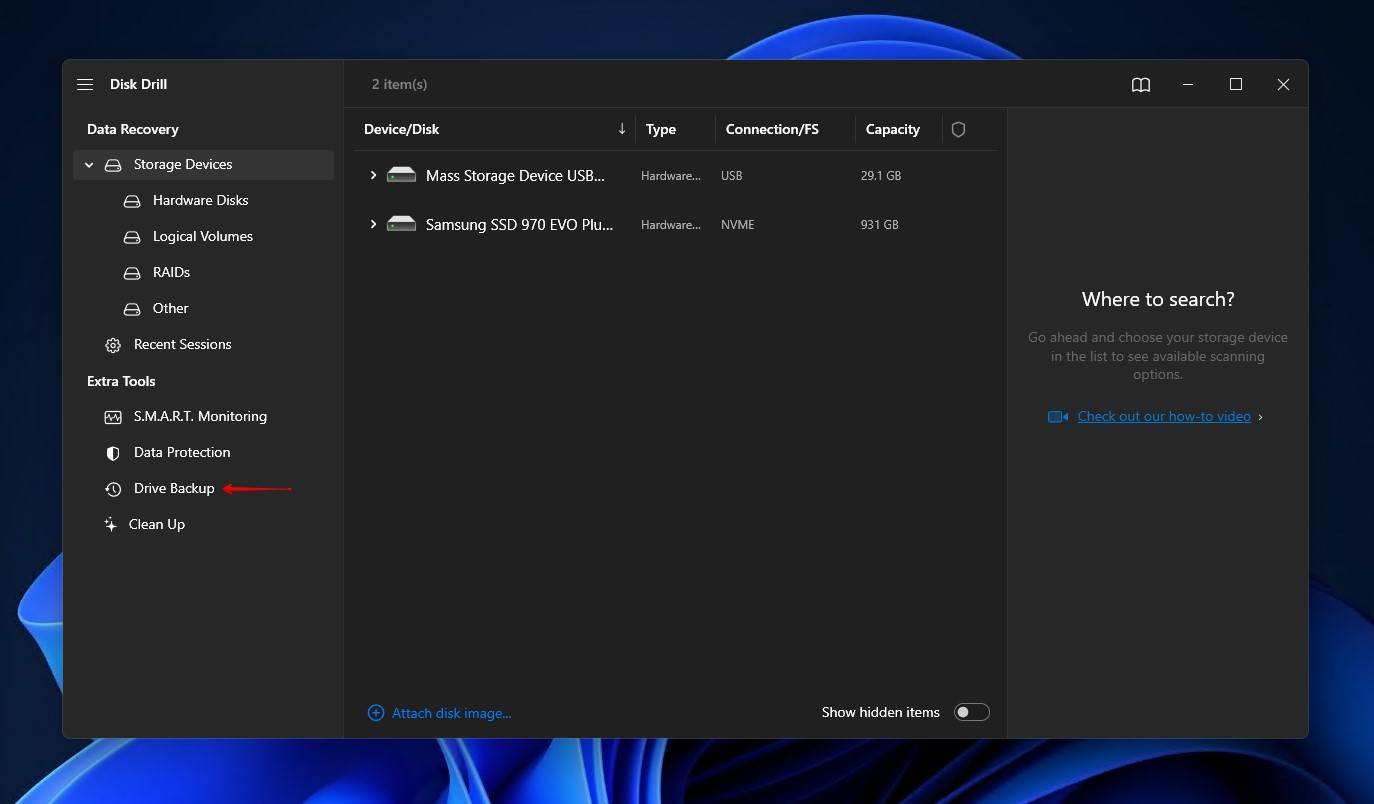The height and width of the screenshot is (804, 1374).
Task: Open Check out our how-to video link
Action: coord(1164,416)
